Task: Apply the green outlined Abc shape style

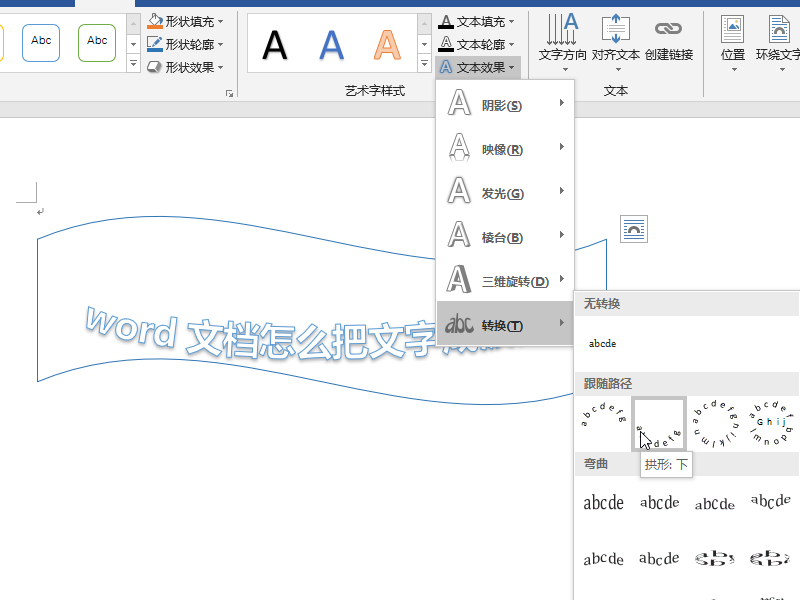Action: [97, 43]
